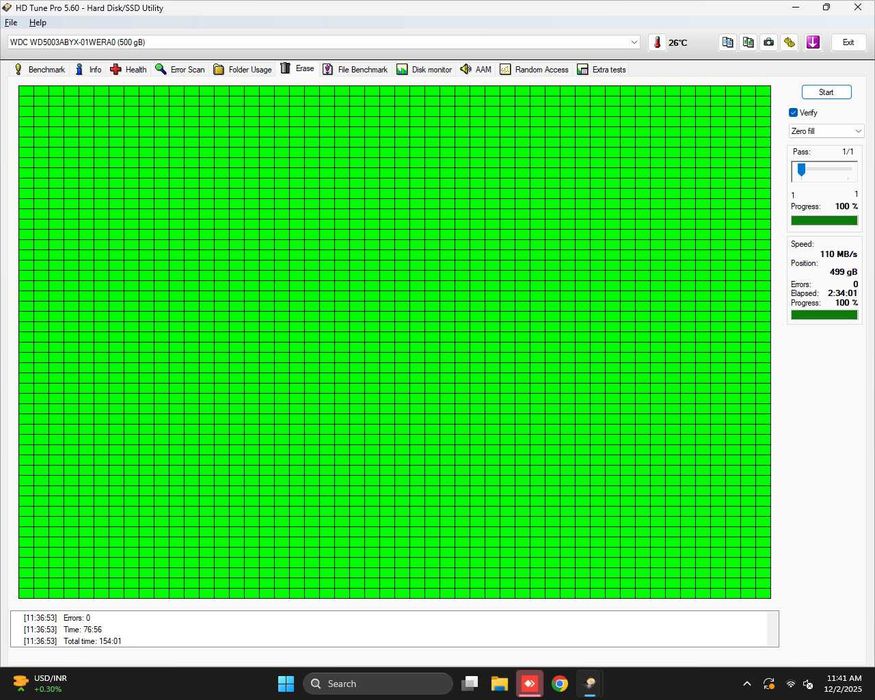This screenshot has height=700, width=875.
Task: Open the WDC WD5003ABYX drive selector dropdown
Action: pyautogui.click(x=324, y=42)
